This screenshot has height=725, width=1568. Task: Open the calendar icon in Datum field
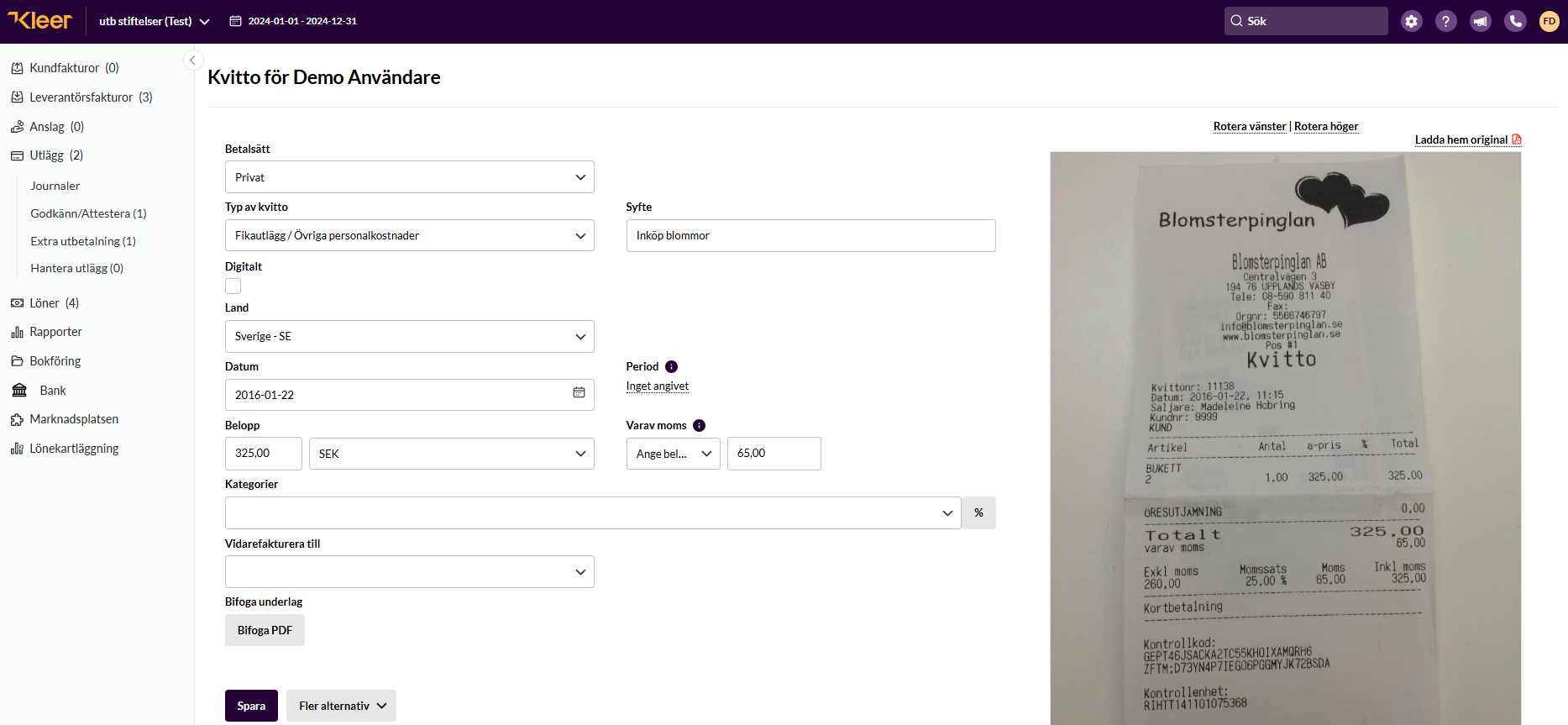tap(579, 392)
